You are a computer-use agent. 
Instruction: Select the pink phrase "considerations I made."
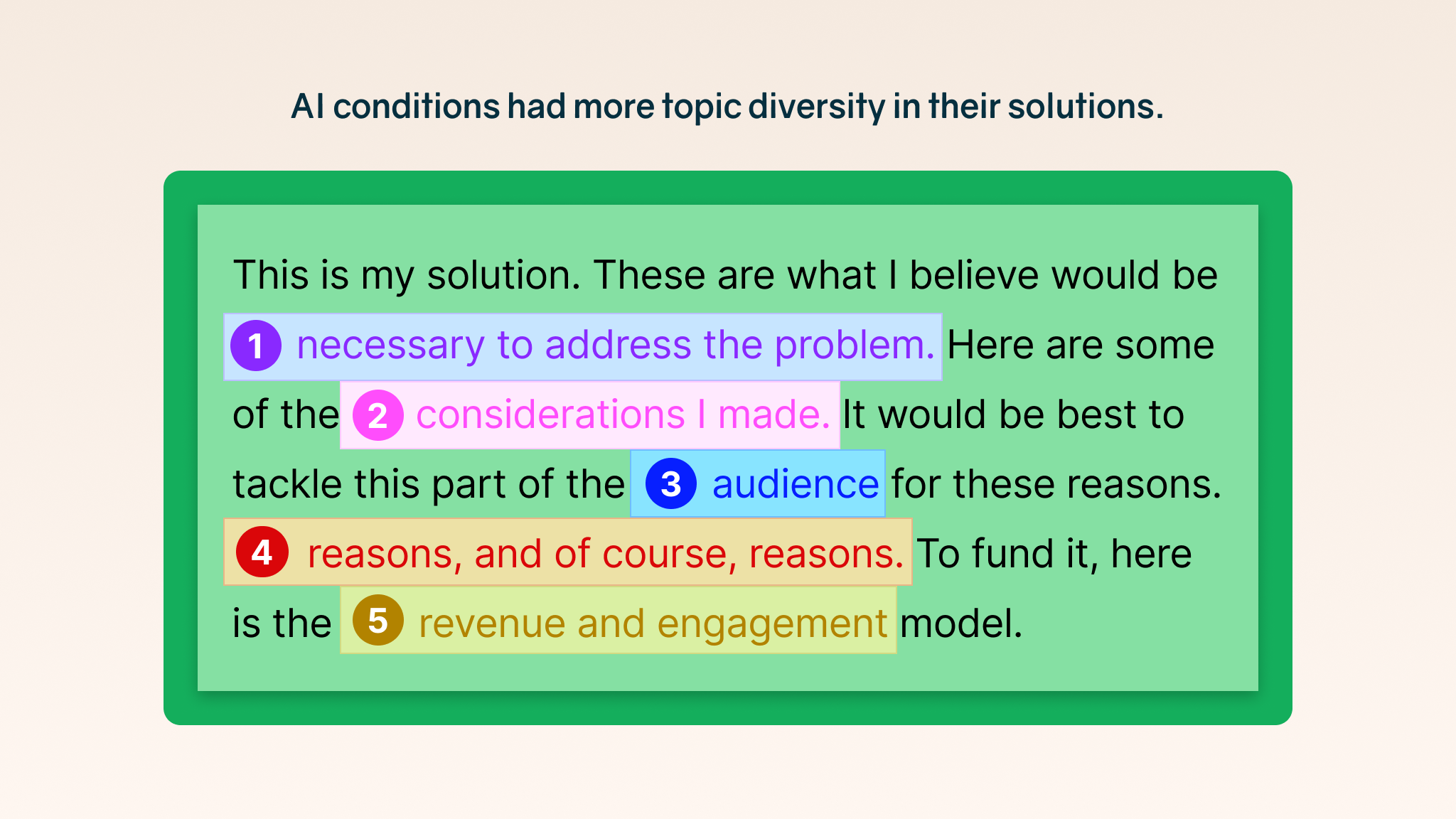(x=623, y=415)
